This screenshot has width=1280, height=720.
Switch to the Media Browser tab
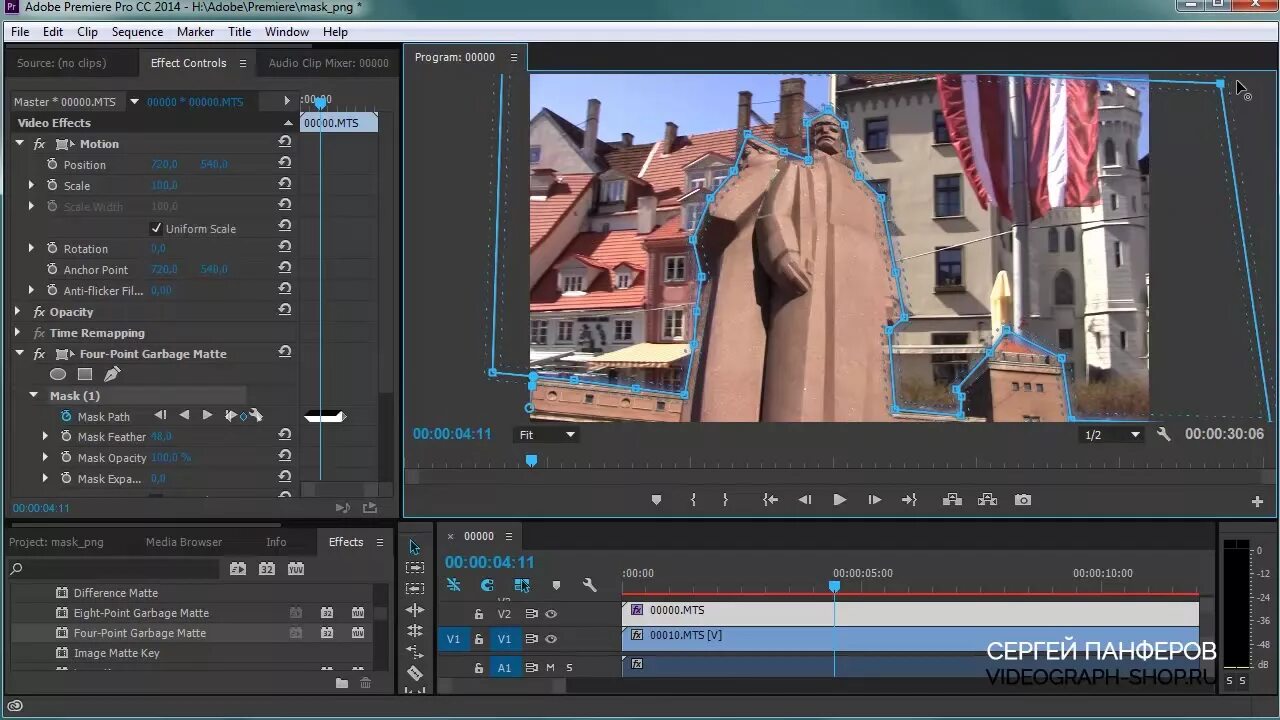184,542
